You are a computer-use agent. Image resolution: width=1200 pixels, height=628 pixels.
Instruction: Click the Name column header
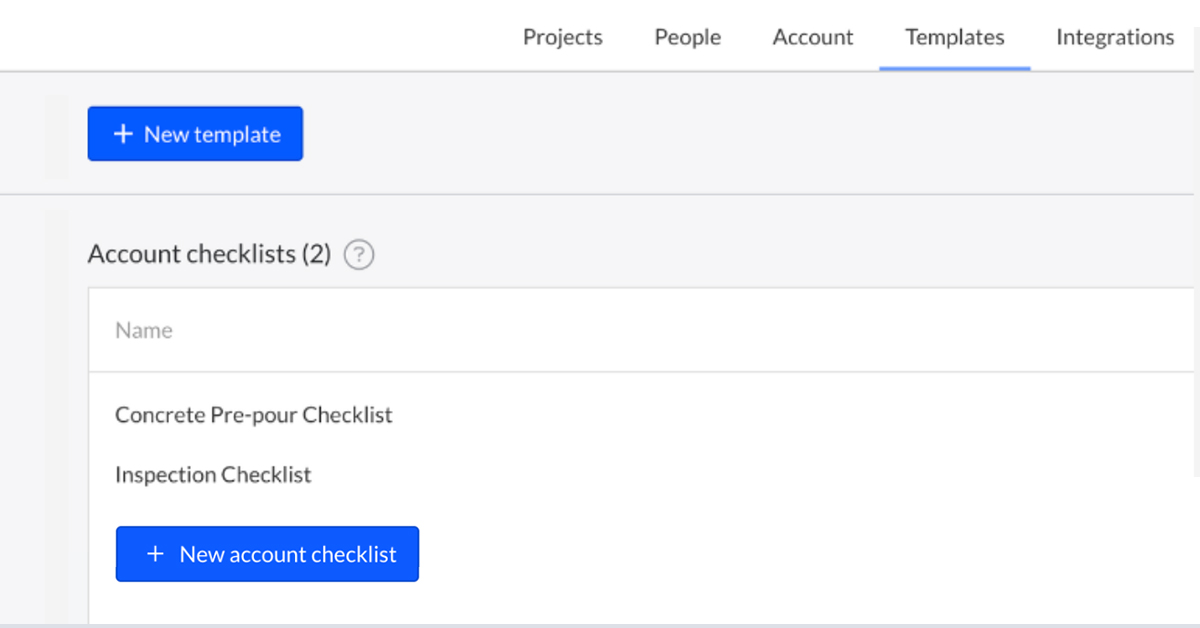coord(143,330)
